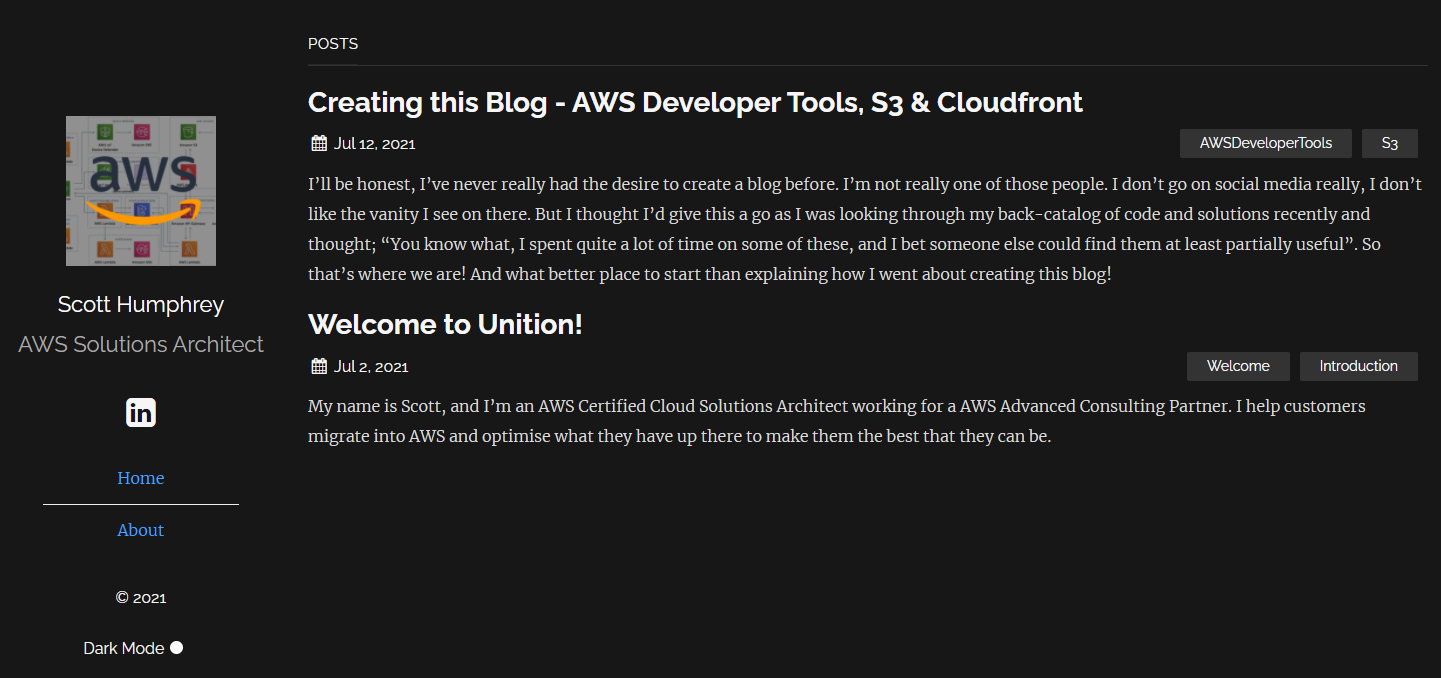Click the calendar icon beside Jul 12, 2021

point(319,143)
